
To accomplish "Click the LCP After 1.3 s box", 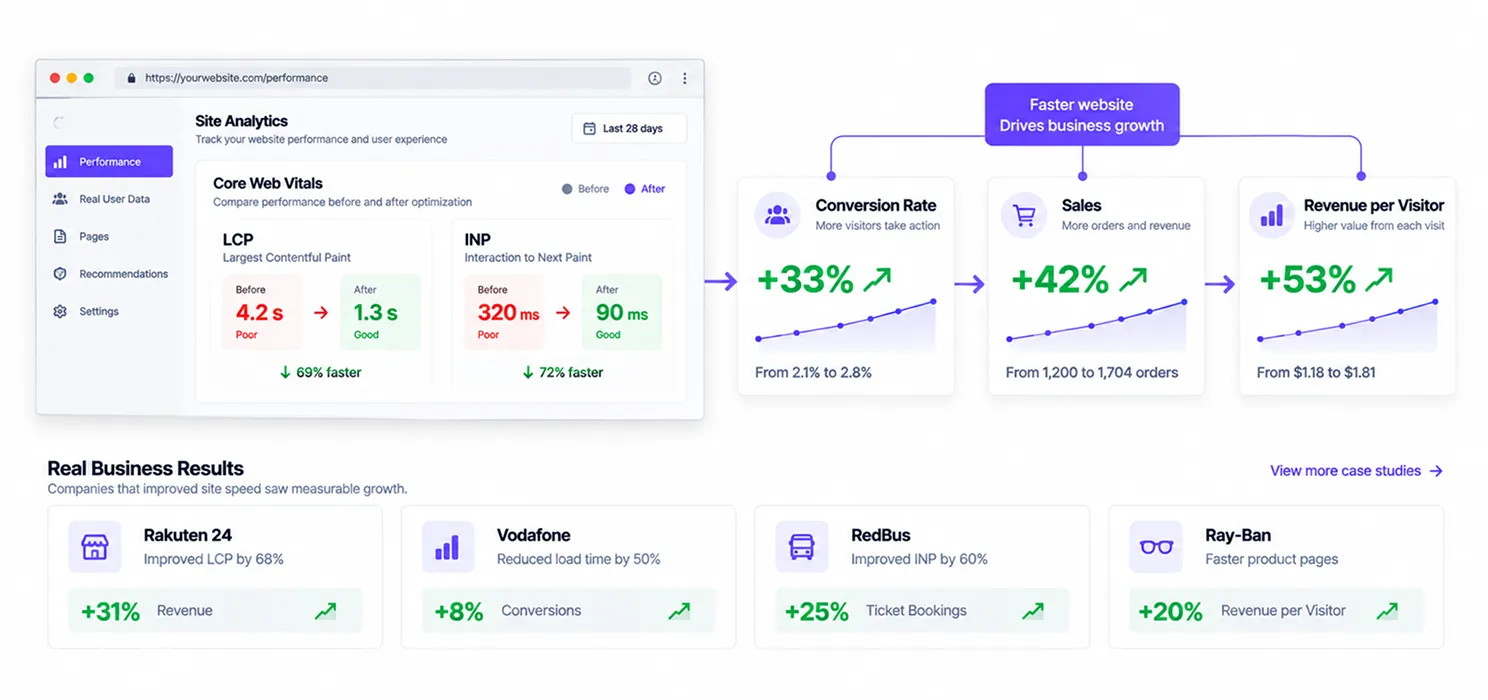I will [380, 313].
